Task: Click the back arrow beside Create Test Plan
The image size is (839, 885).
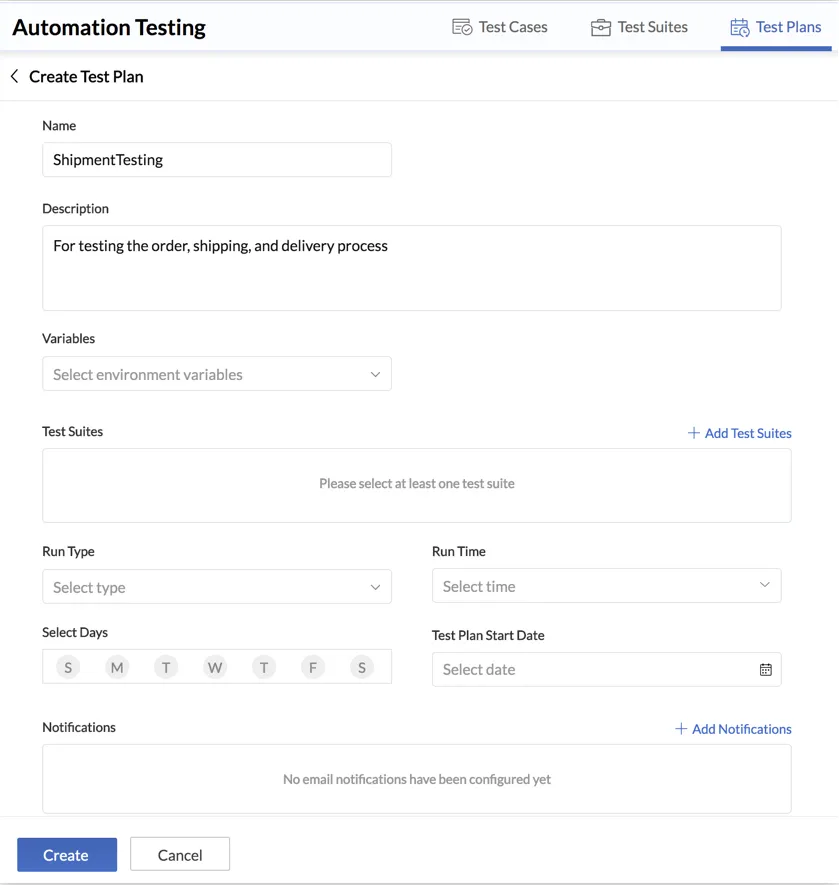Action: point(15,76)
